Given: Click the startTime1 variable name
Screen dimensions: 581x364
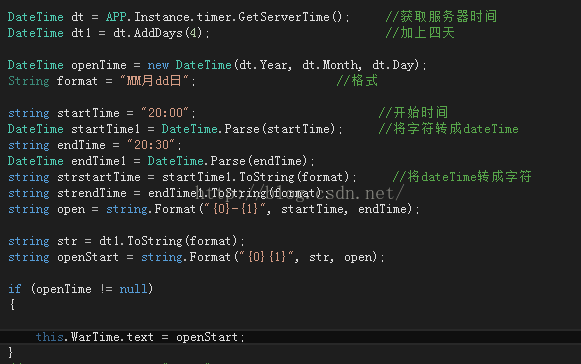Looking at the screenshot, I should click(106, 129).
